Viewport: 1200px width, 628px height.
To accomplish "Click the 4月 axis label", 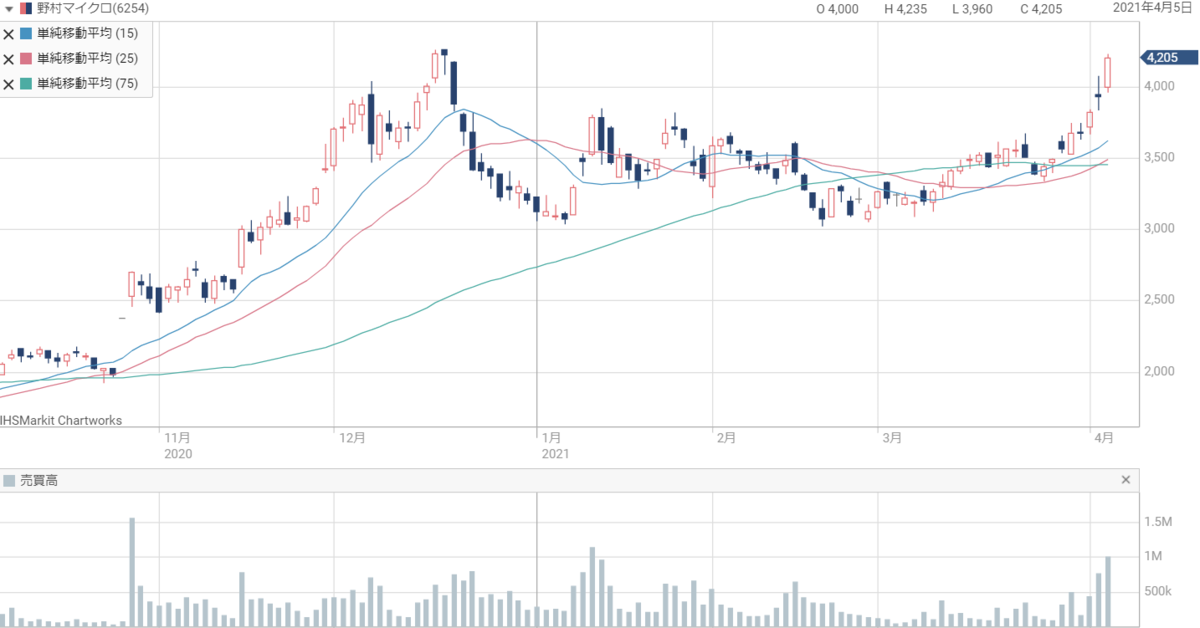I will point(1105,438).
